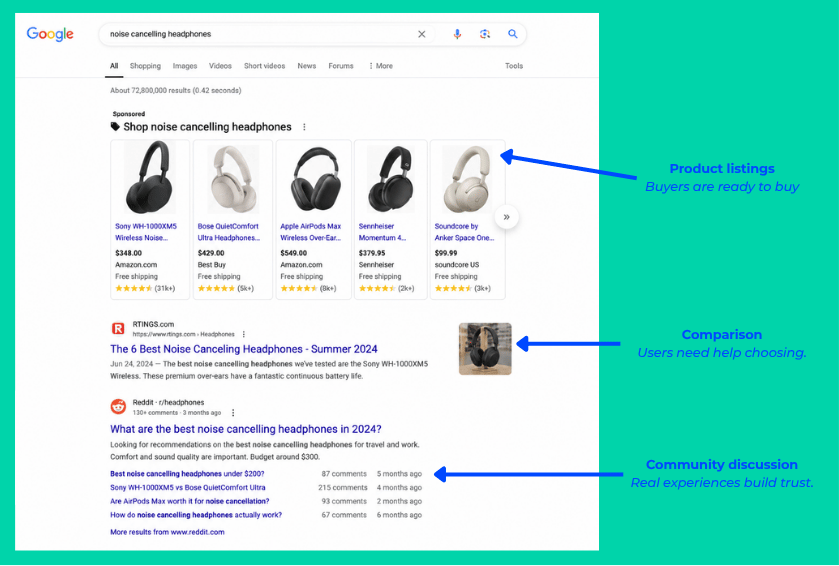Click the Sony WH-1000XM5 Wireless Noise title link
Image resolution: width=839 pixels, height=566 pixels.
point(146,232)
